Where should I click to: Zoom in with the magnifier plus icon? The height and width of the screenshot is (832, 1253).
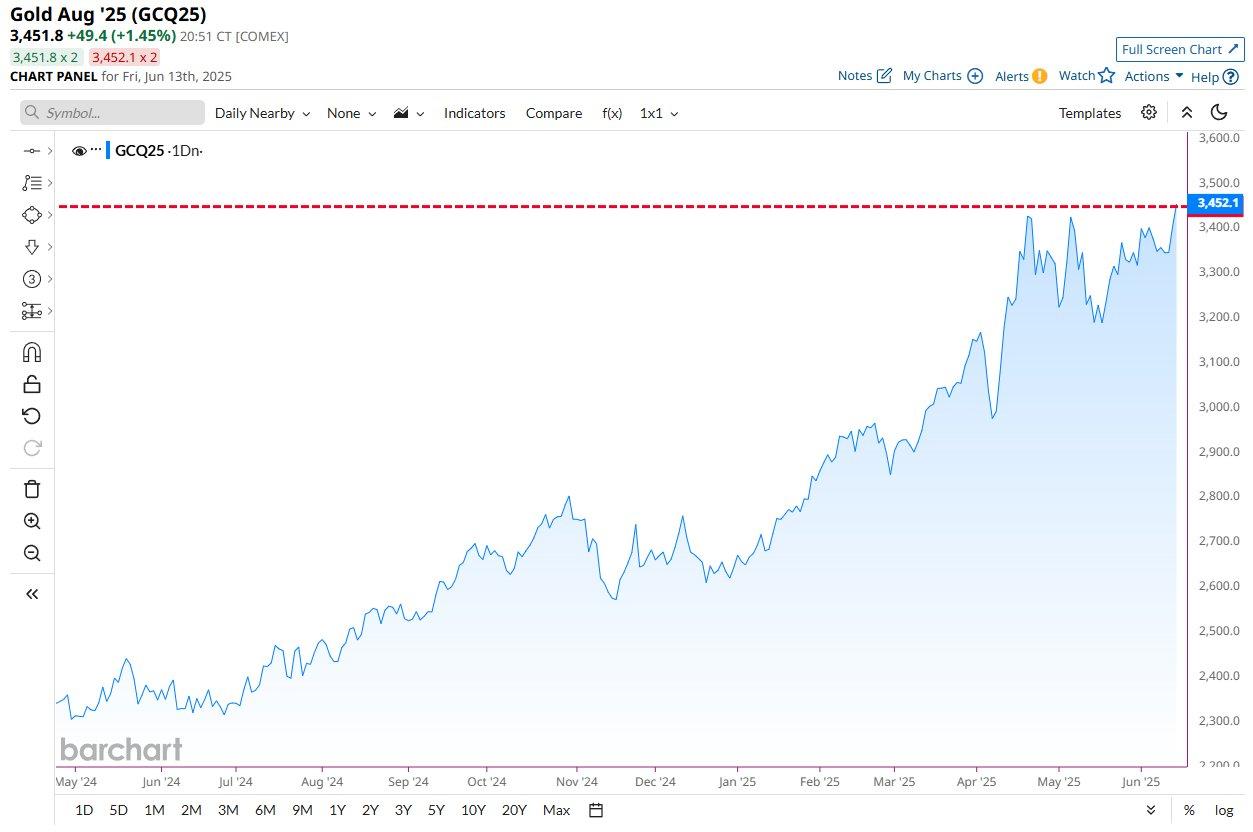click(32, 521)
